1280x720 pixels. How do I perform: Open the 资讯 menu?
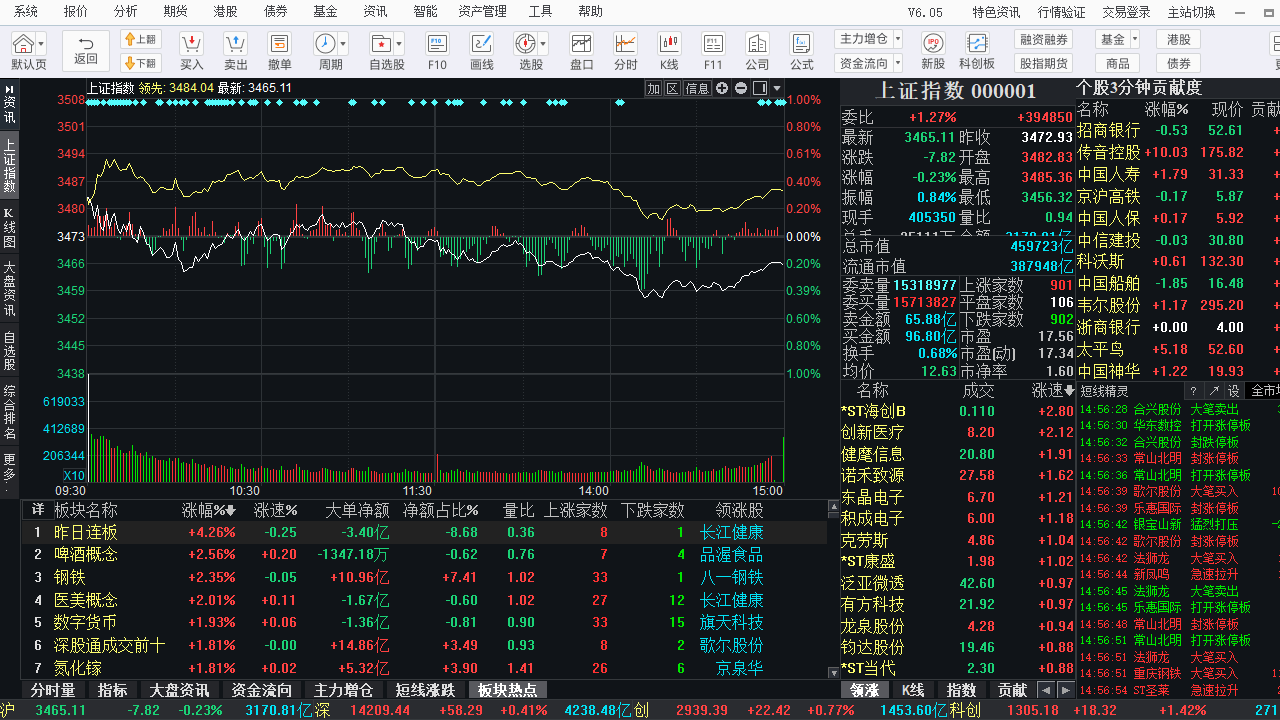click(375, 12)
